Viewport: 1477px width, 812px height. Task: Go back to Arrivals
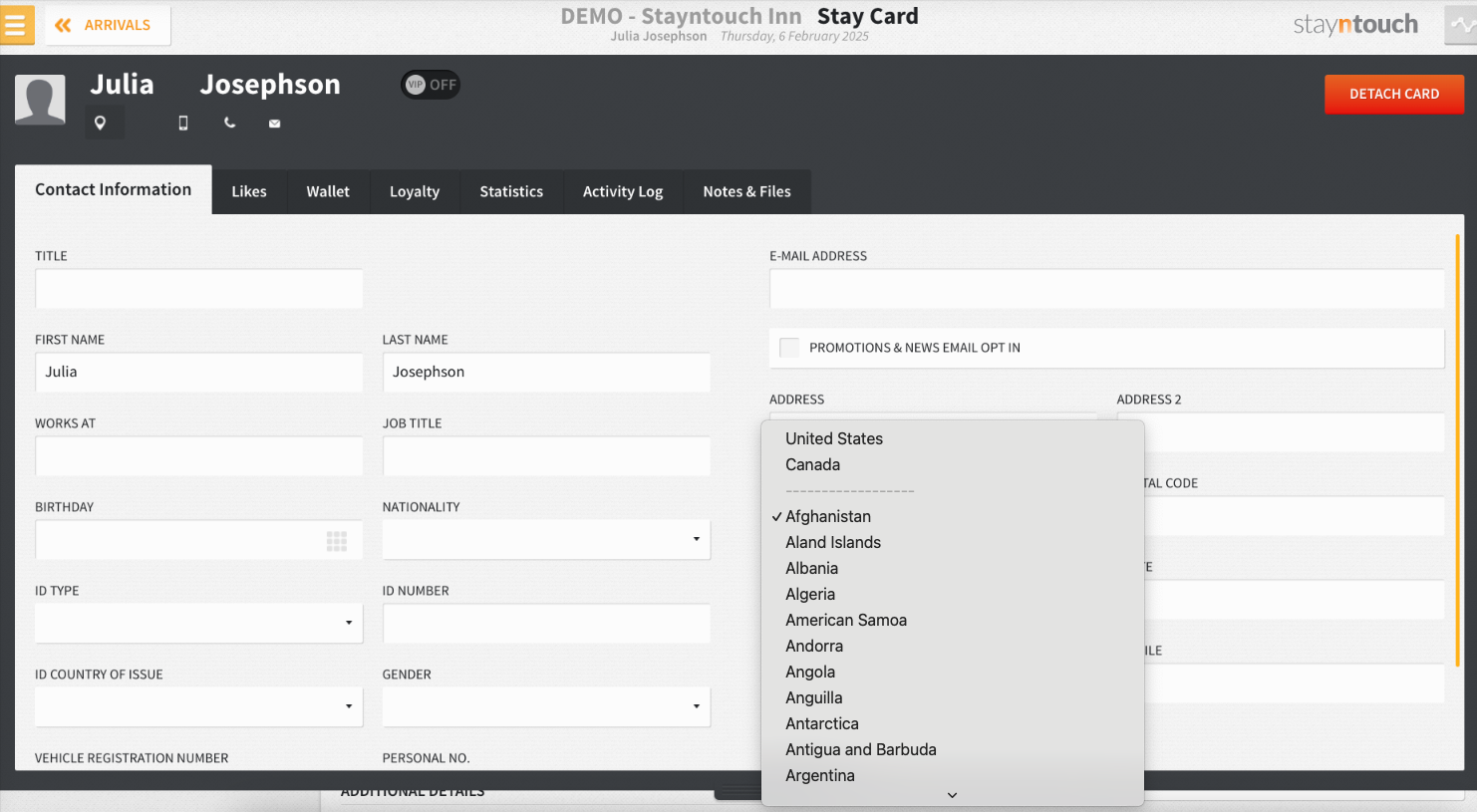(x=108, y=25)
